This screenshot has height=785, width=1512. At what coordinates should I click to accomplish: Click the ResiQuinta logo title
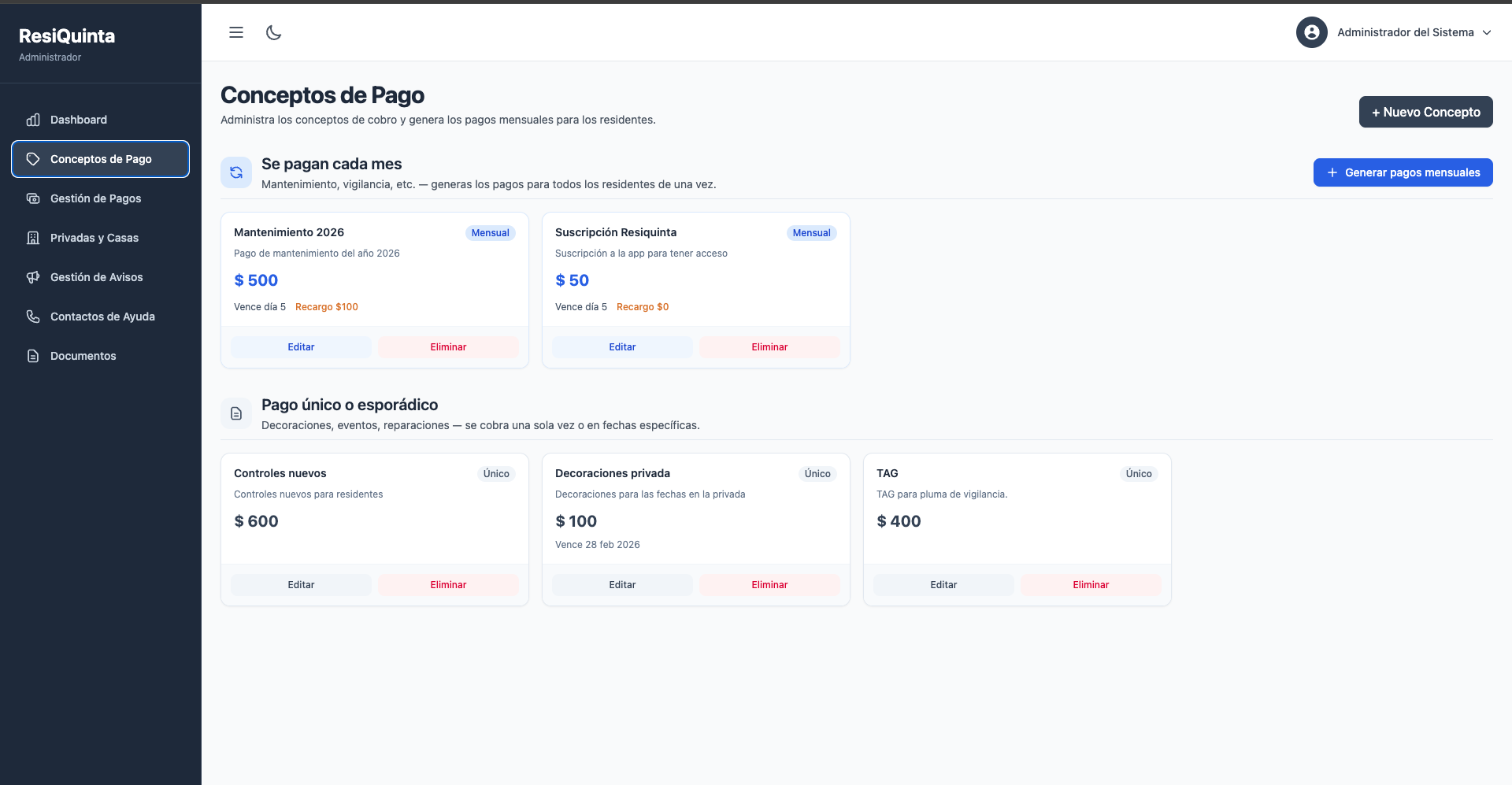pos(67,36)
